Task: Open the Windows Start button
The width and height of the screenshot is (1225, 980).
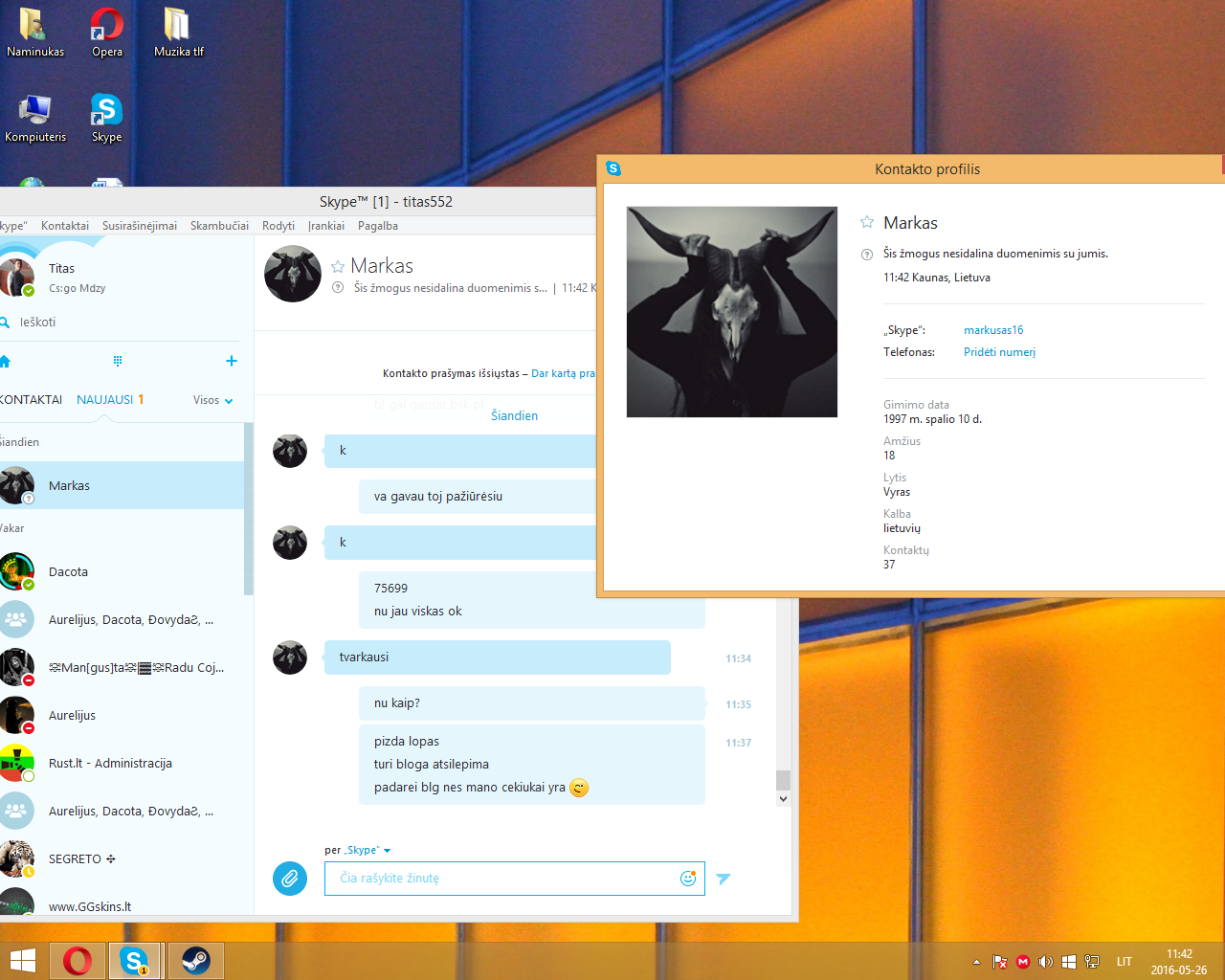Action: (x=22, y=960)
